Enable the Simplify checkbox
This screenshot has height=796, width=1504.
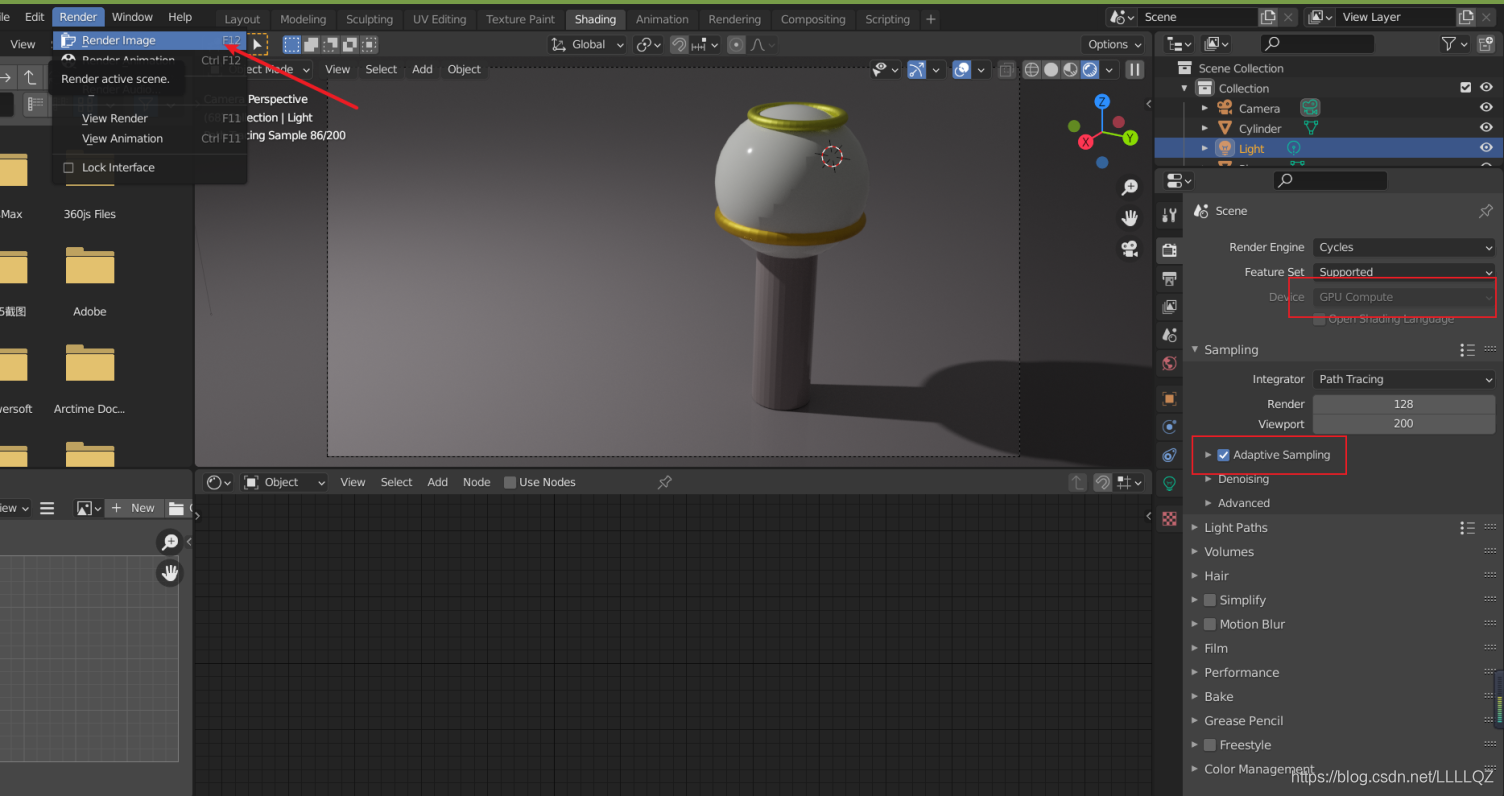click(x=1210, y=600)
